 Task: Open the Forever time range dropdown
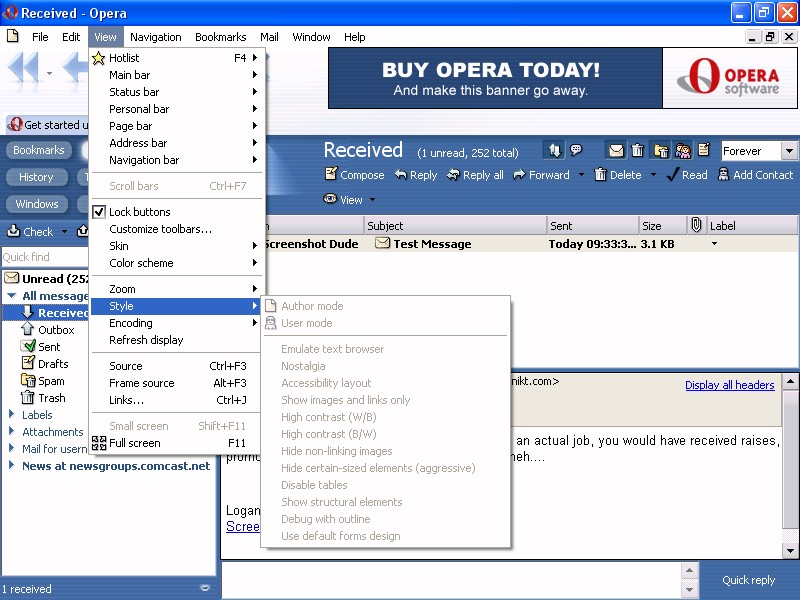(789, 151)
